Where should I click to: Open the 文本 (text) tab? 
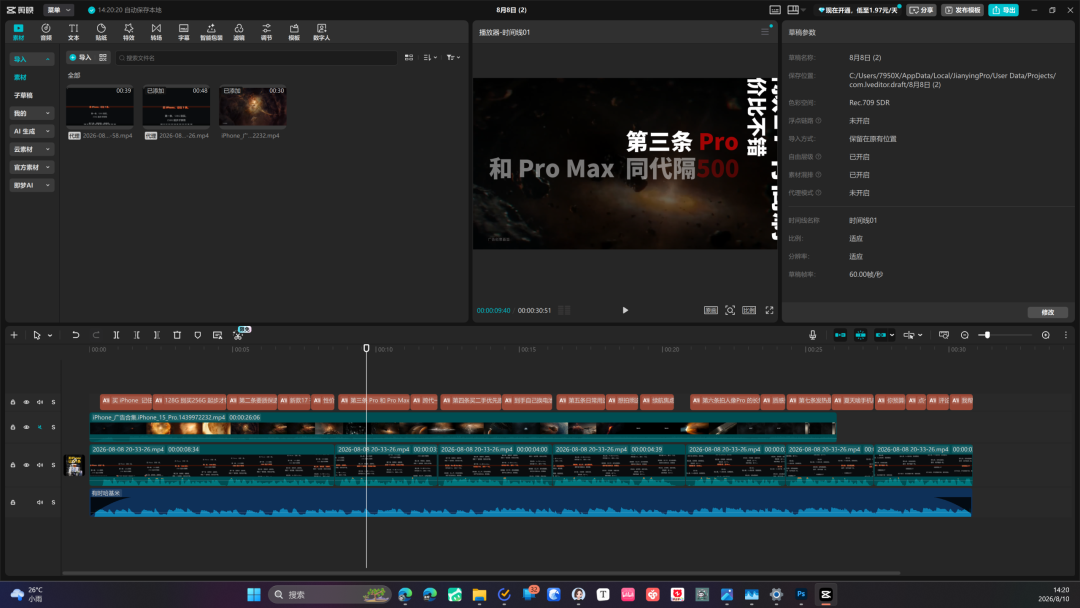pos(73,32)
